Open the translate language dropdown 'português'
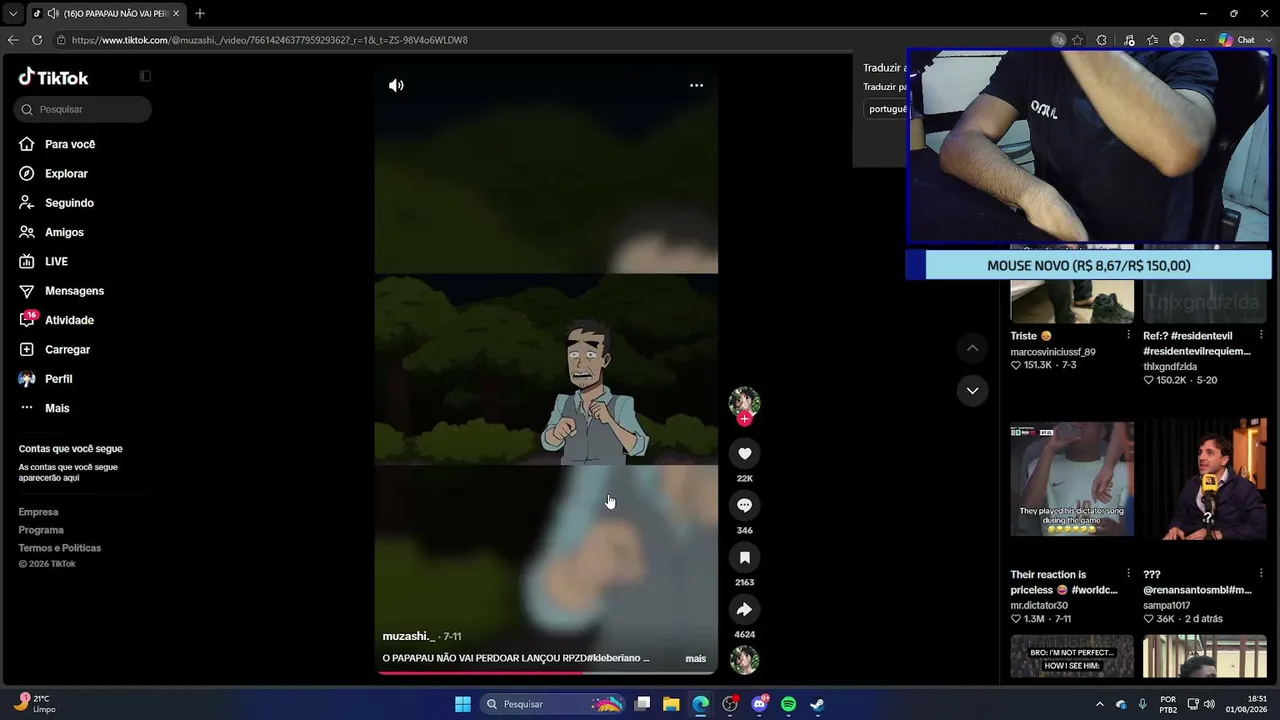The width and height of the screenshot is (1280, 720). (x=886, y=109)
